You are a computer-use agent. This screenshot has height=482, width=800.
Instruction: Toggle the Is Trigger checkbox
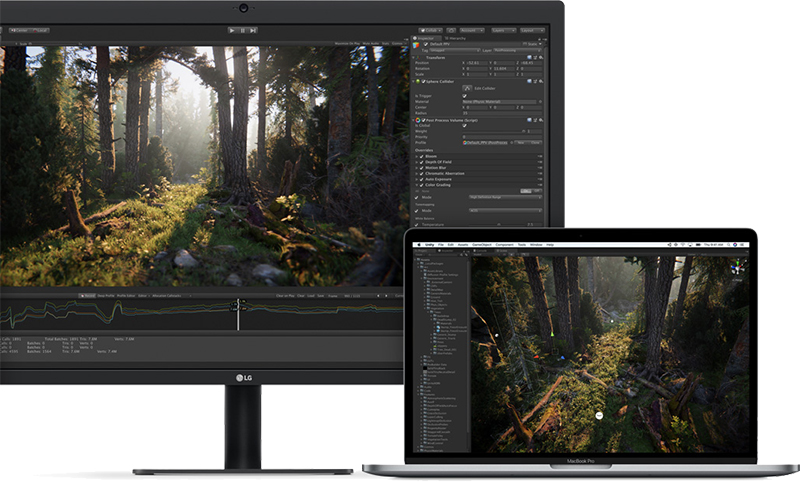coord(464,96)
